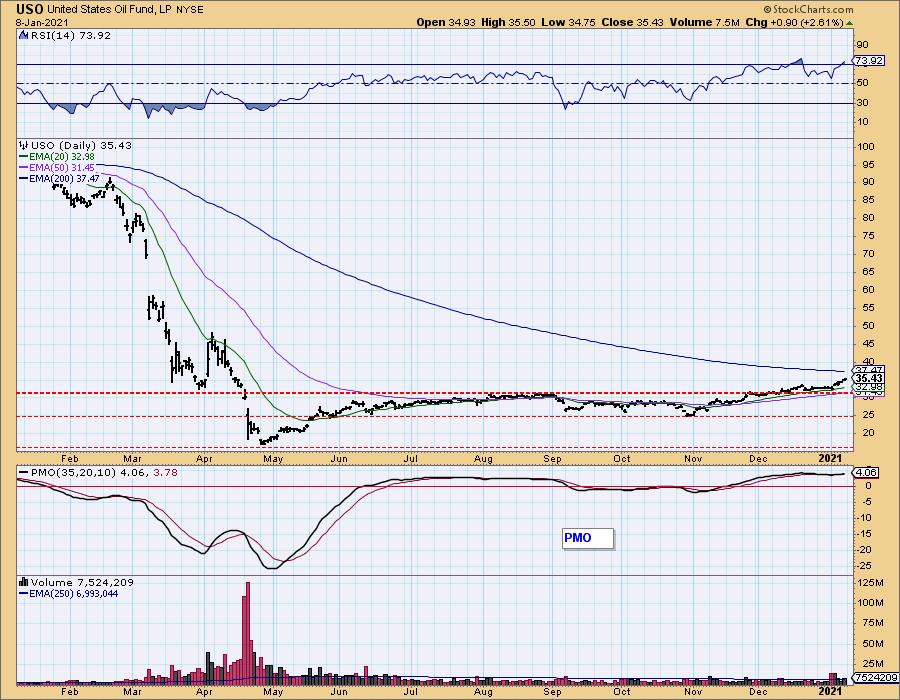Screen dimensions: 900x700
Task: Click the USO (Daily) 35.43 legend text
Action: click(81, 145)
